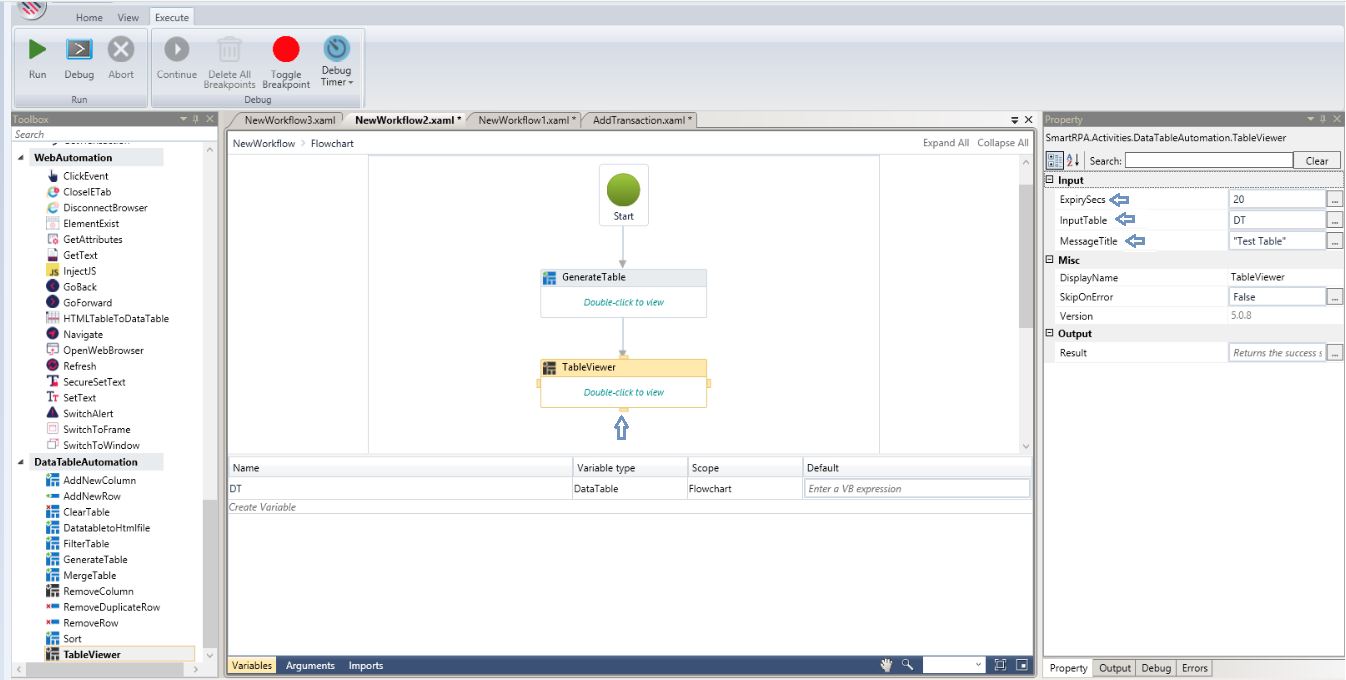Click the green Run play icon

pyautogui.click(x=36, y=50)
